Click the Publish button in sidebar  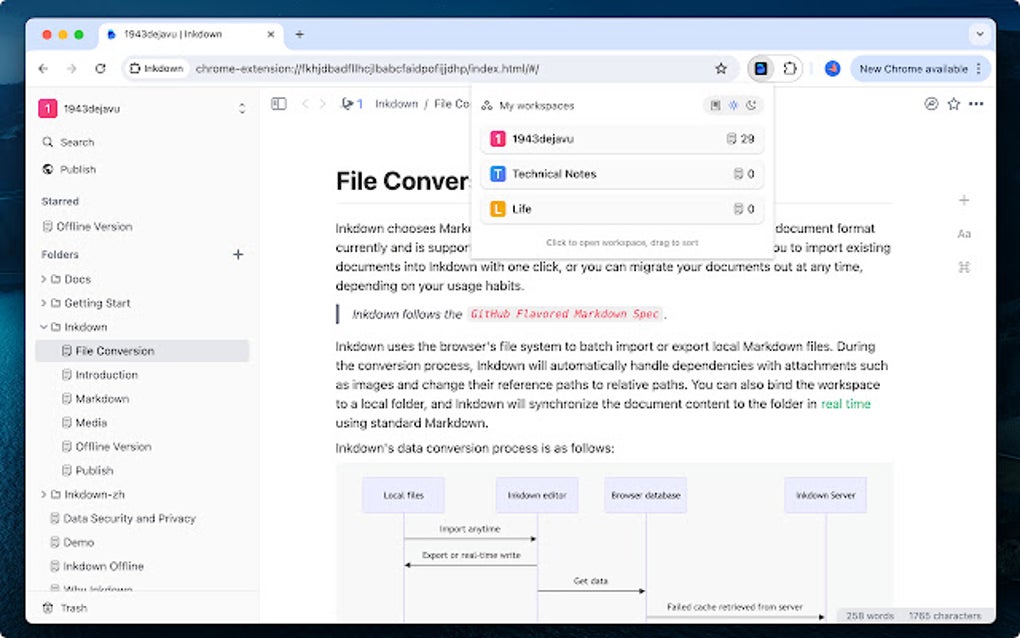(78, 170)
